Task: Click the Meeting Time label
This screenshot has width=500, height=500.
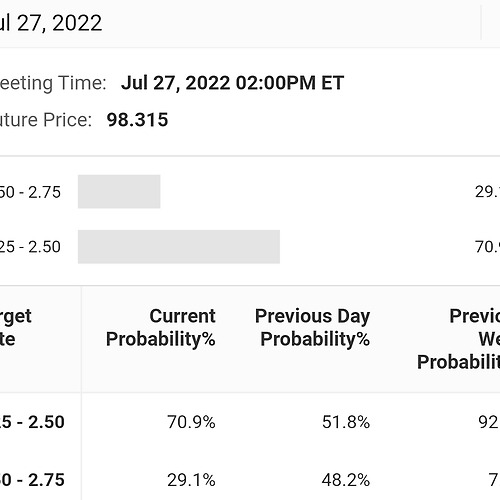Action: pyautogui.click(x=53, y=83)
